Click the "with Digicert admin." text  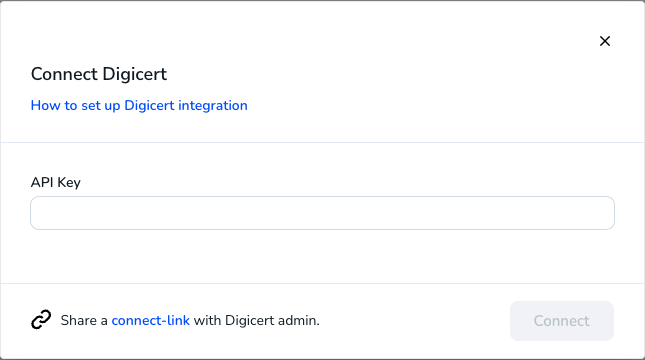click(x=257, y=320)
